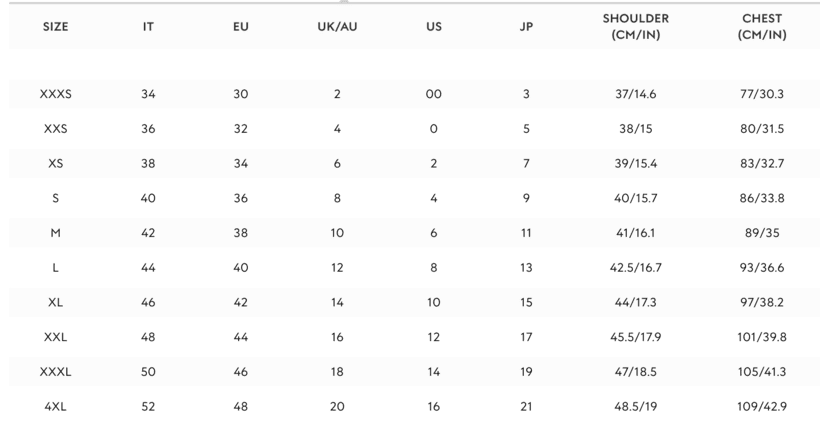The image size is (820, 434).
Task: Select chest value 109/42.9
Action: point(762,407)
